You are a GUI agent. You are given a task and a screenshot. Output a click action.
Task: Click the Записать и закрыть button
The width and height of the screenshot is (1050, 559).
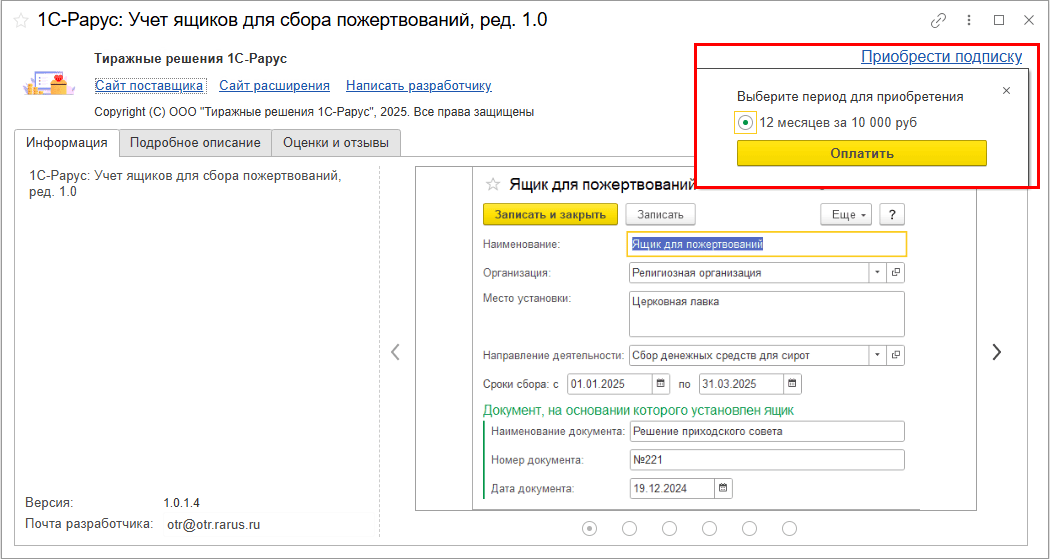coord(550,215)
